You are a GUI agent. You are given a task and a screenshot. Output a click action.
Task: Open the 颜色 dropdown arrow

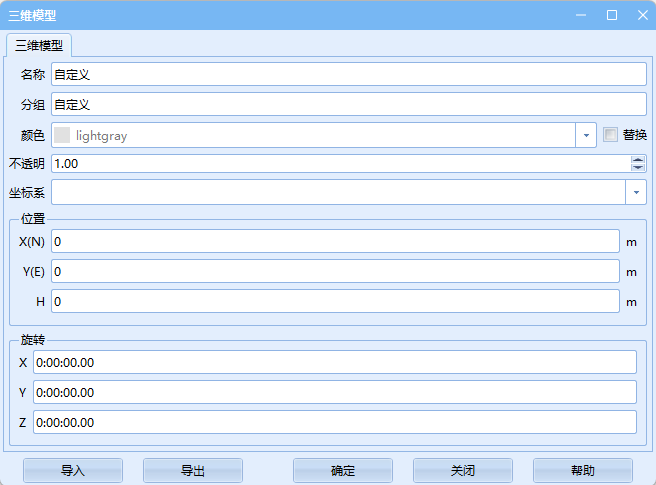pos(586,135)
